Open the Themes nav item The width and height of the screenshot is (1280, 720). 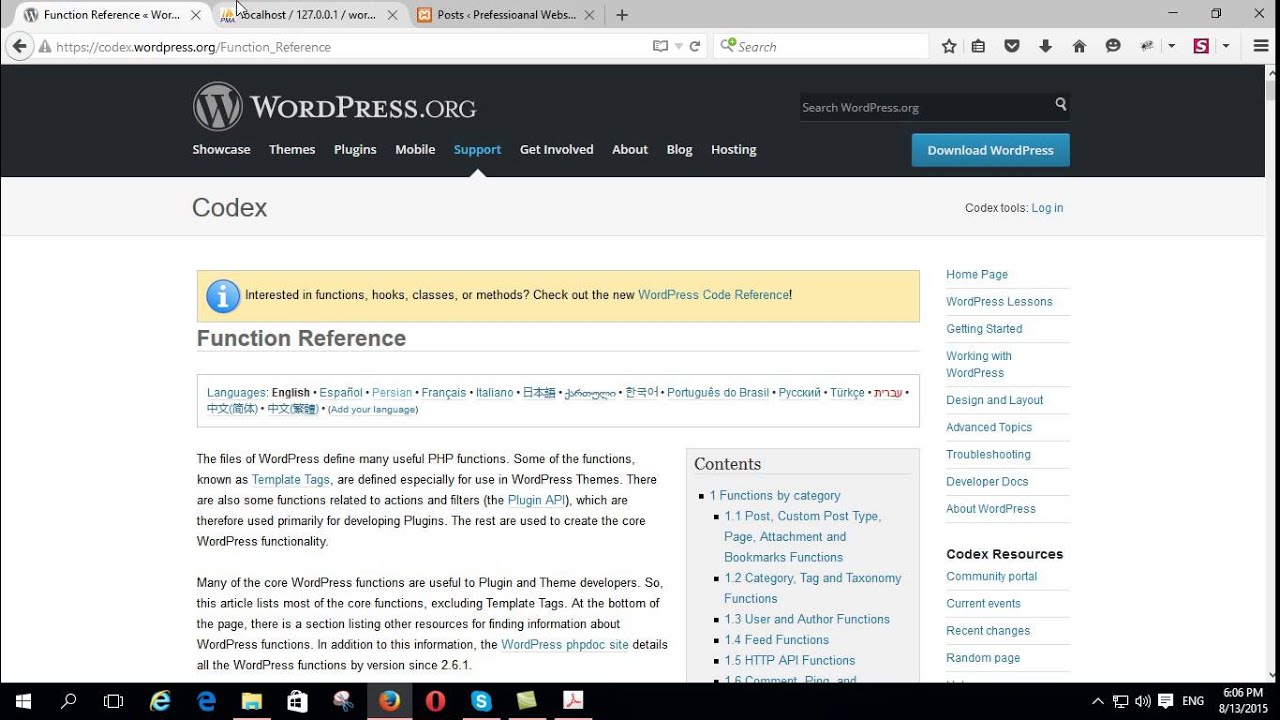(x=292, y=149)
